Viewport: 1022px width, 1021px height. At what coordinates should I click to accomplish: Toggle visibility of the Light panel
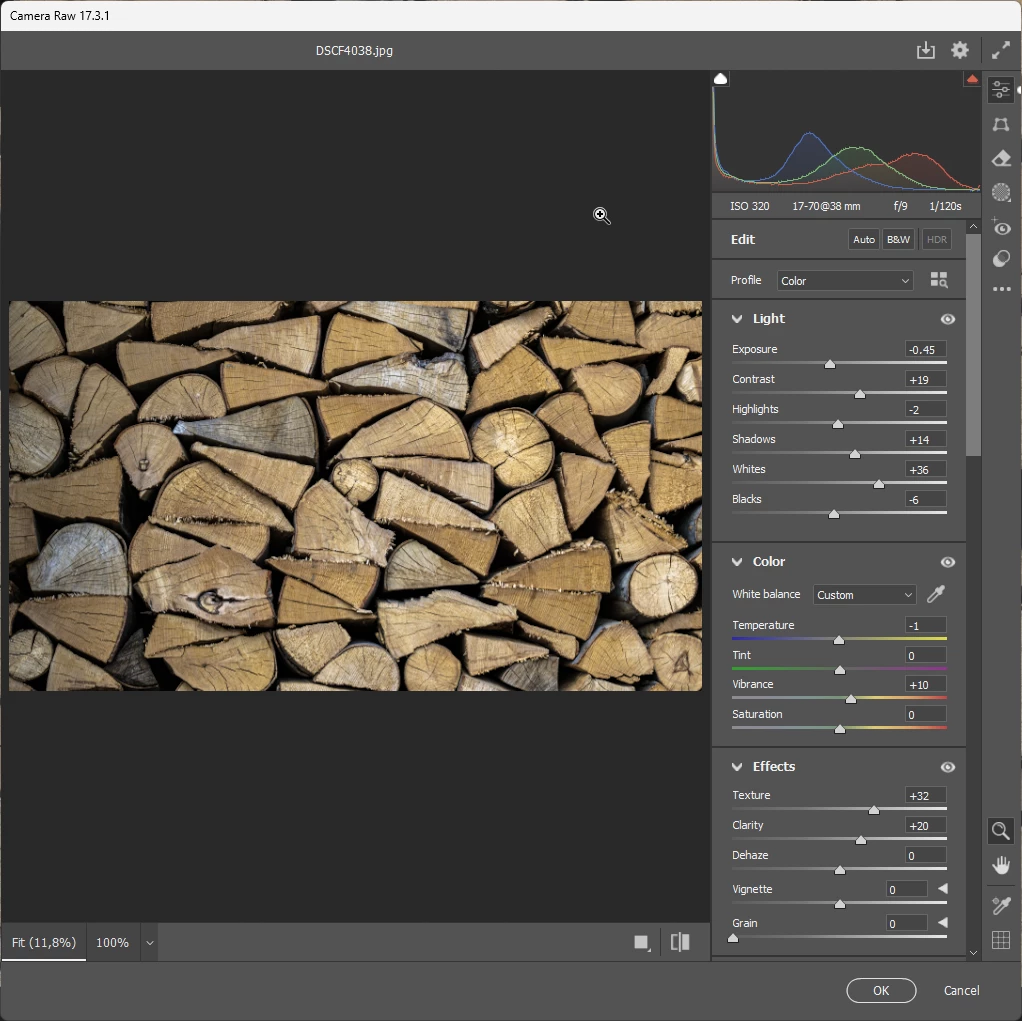[947, 319]
